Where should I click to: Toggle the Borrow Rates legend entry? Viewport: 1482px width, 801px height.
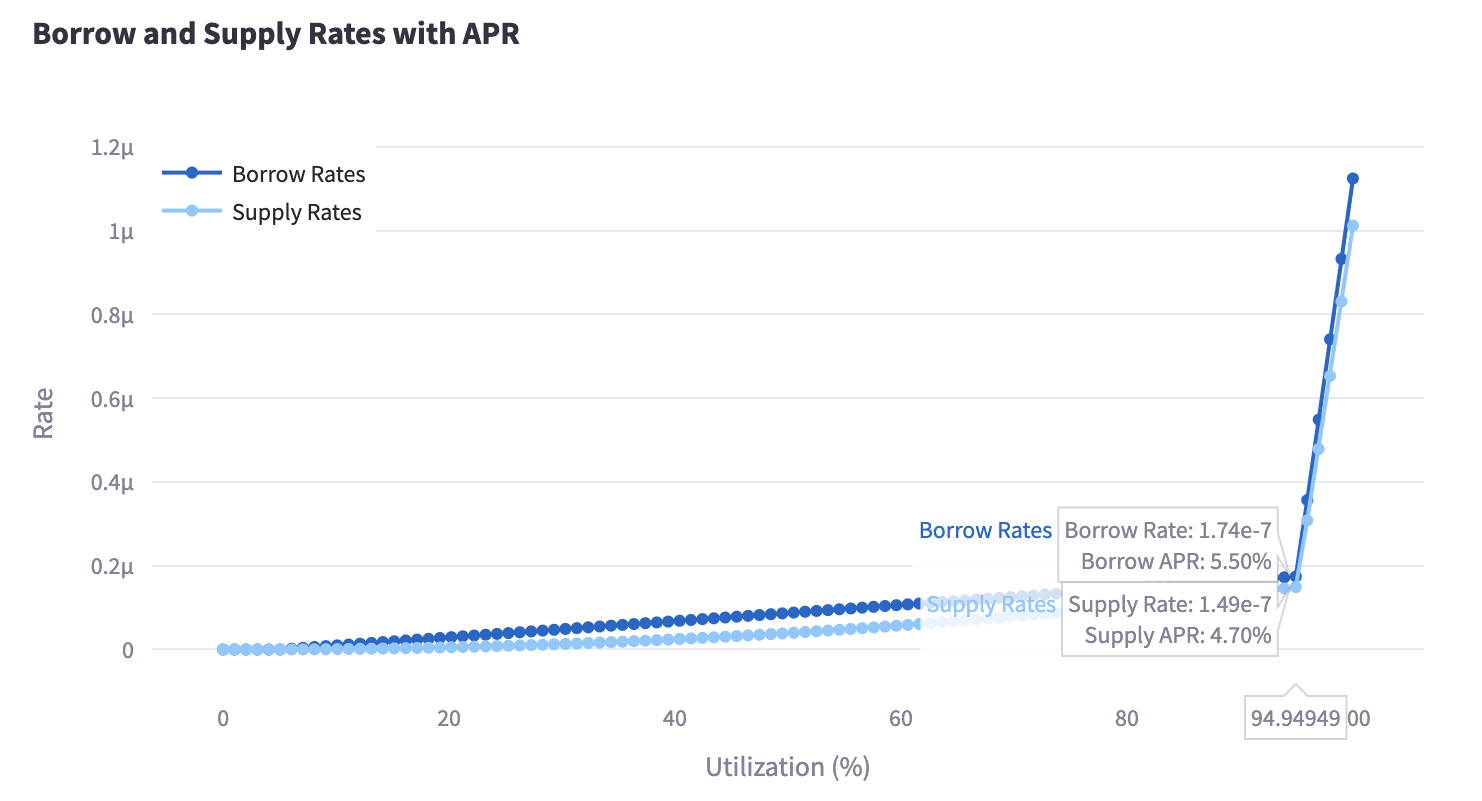click(298, 174)
